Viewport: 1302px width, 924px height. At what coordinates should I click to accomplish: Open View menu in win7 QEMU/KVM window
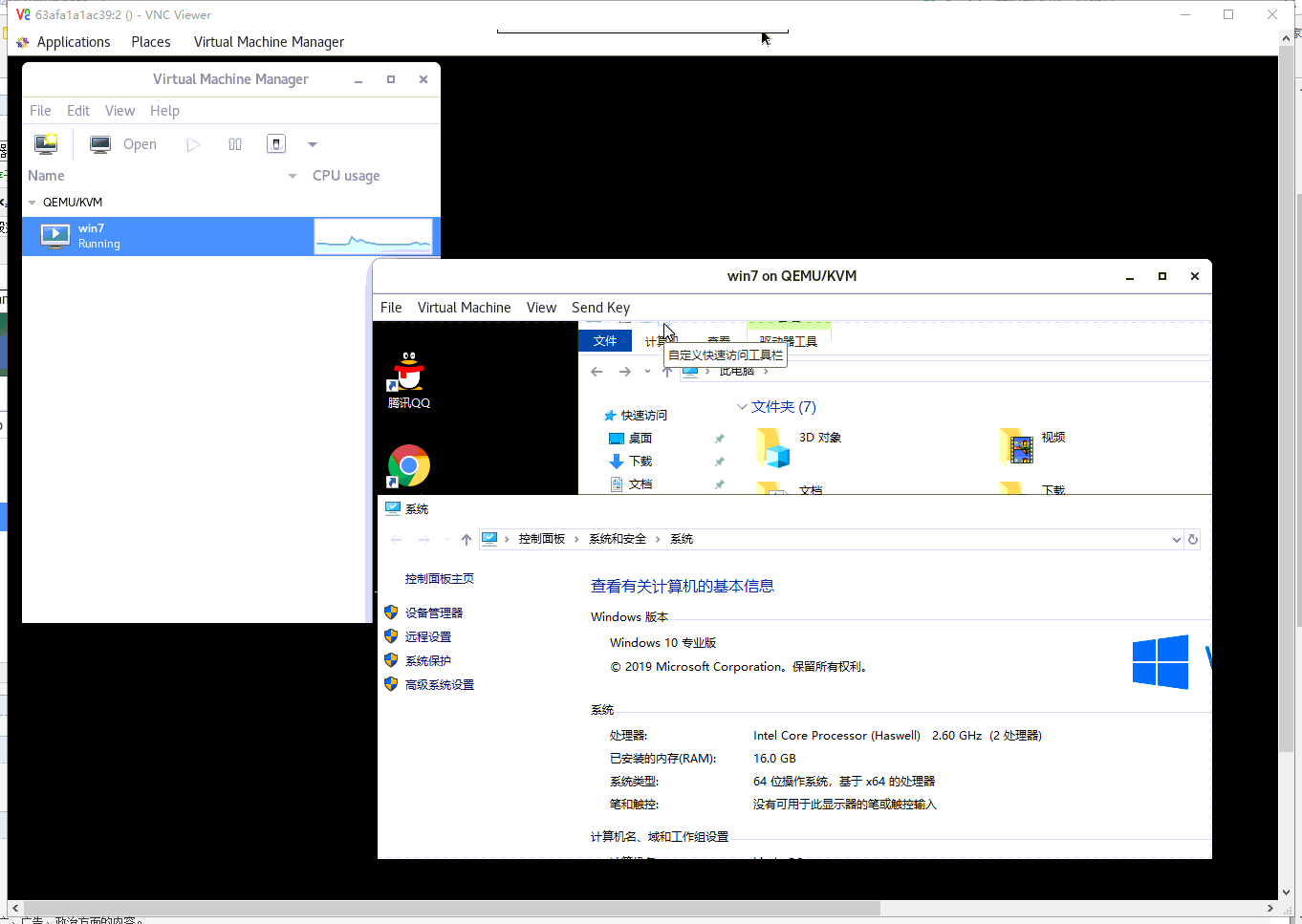[541, 308]
